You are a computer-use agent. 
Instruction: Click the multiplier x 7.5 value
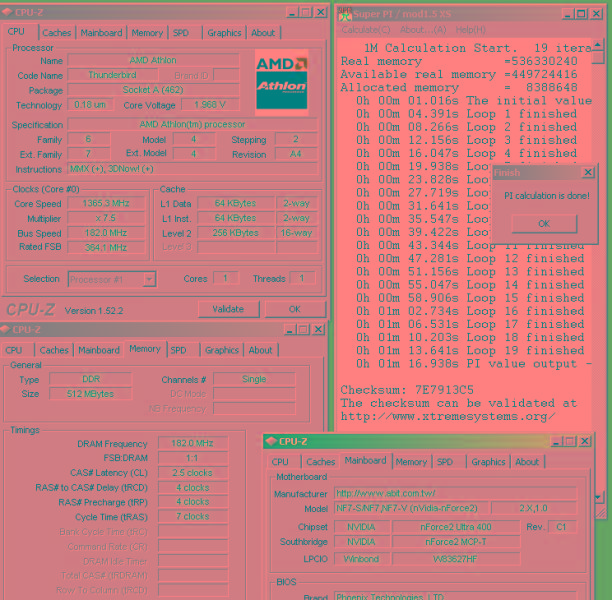click(106, 218)
